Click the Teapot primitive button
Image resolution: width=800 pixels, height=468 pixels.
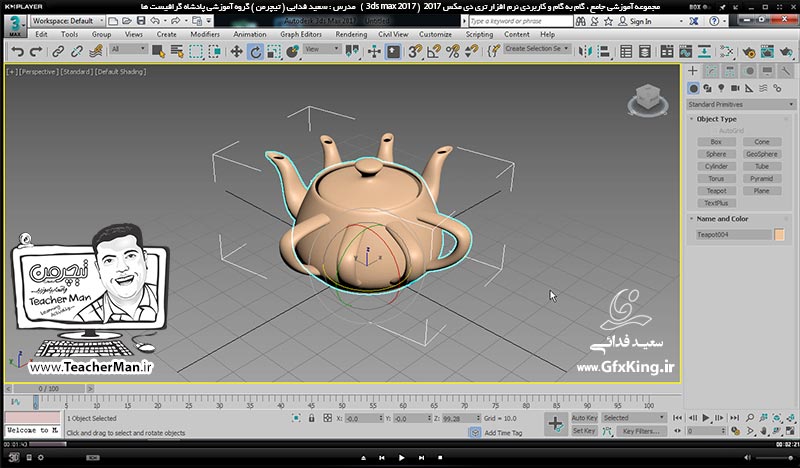(716, 191)
